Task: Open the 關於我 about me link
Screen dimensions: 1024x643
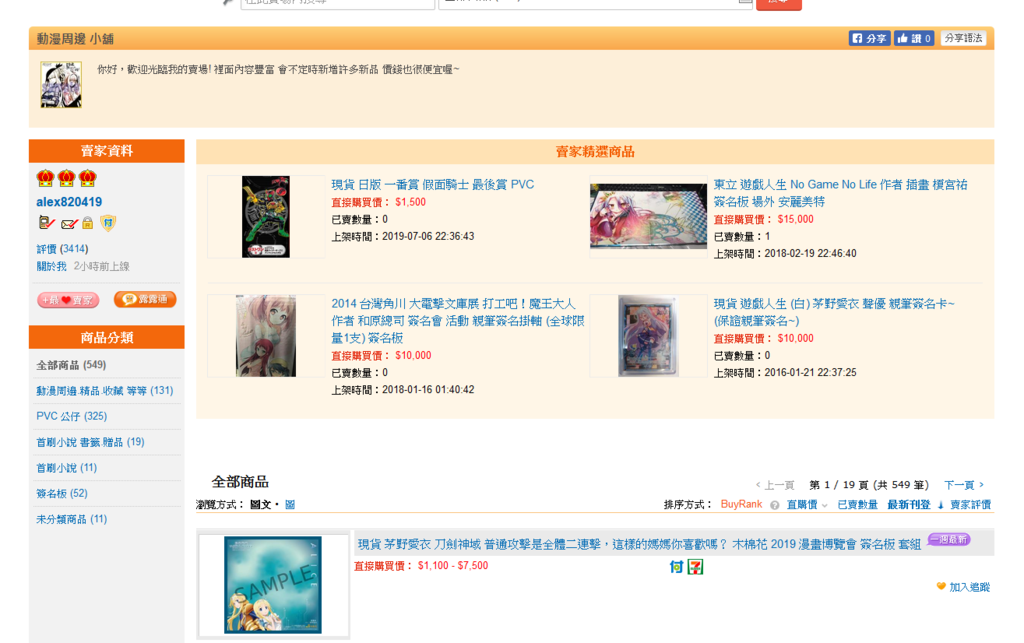Action: coord(52,266)
